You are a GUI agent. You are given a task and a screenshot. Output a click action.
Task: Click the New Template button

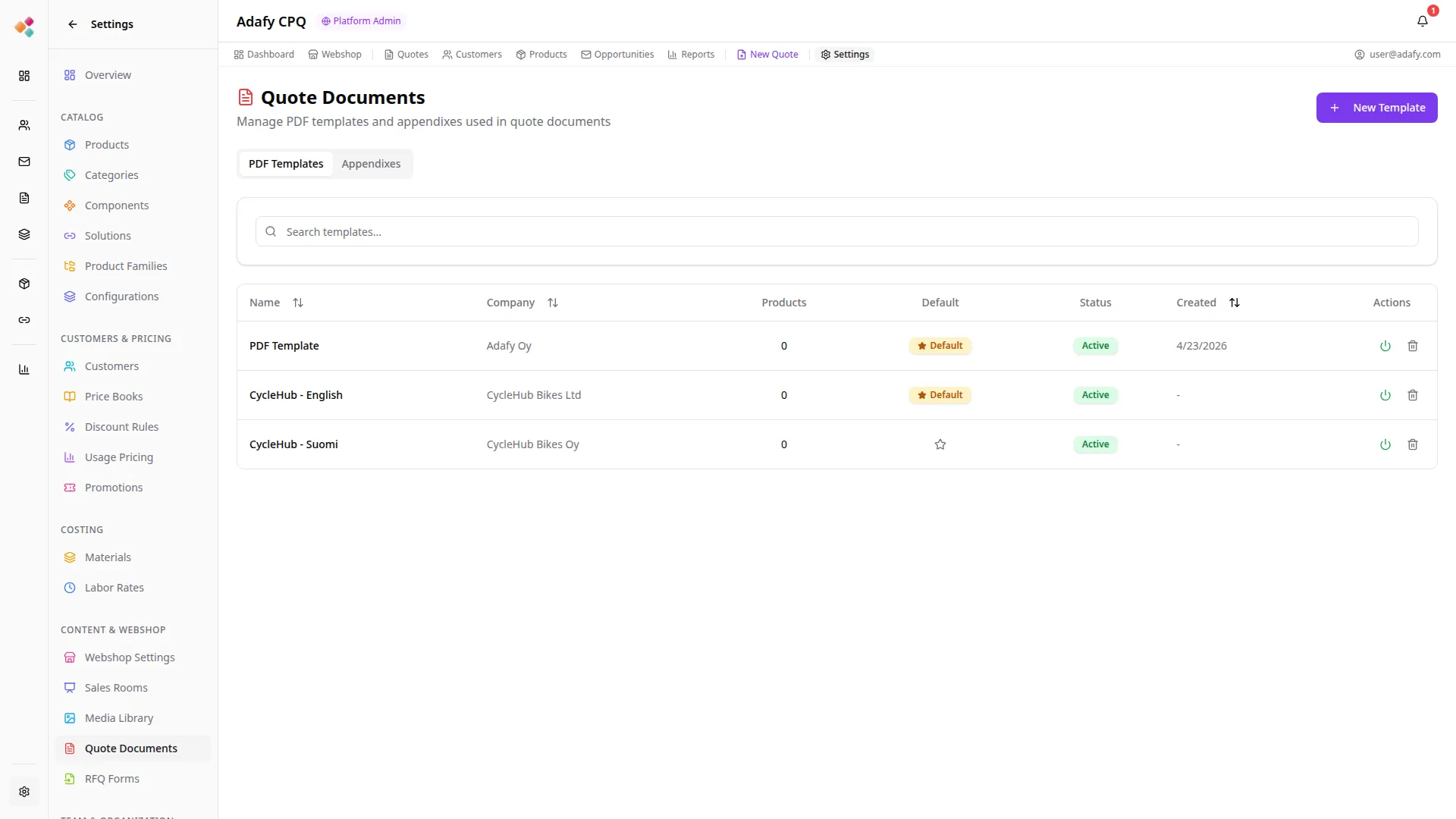1376,108
